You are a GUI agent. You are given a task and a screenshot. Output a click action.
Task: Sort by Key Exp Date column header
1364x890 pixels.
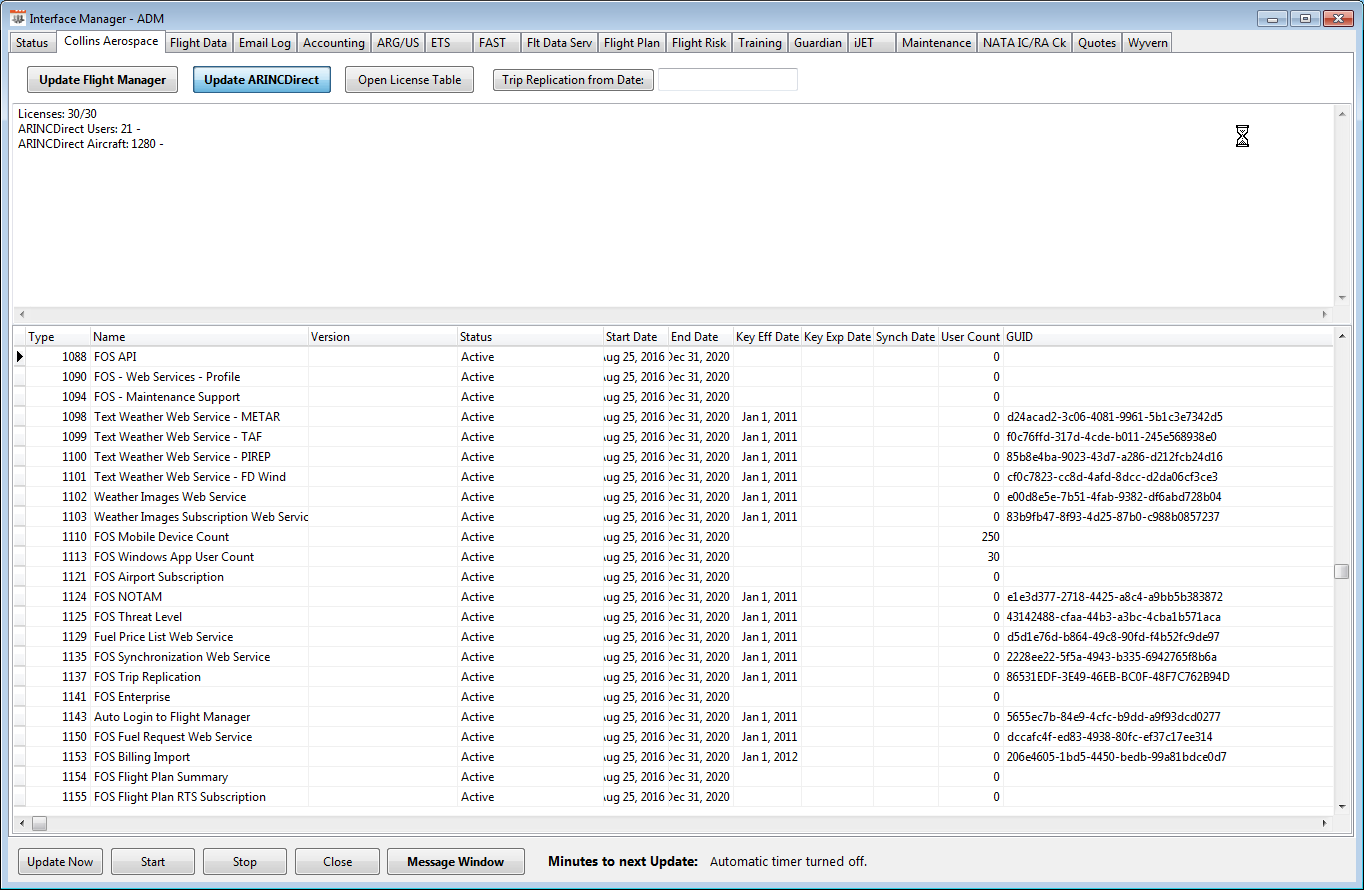[837, 337]
